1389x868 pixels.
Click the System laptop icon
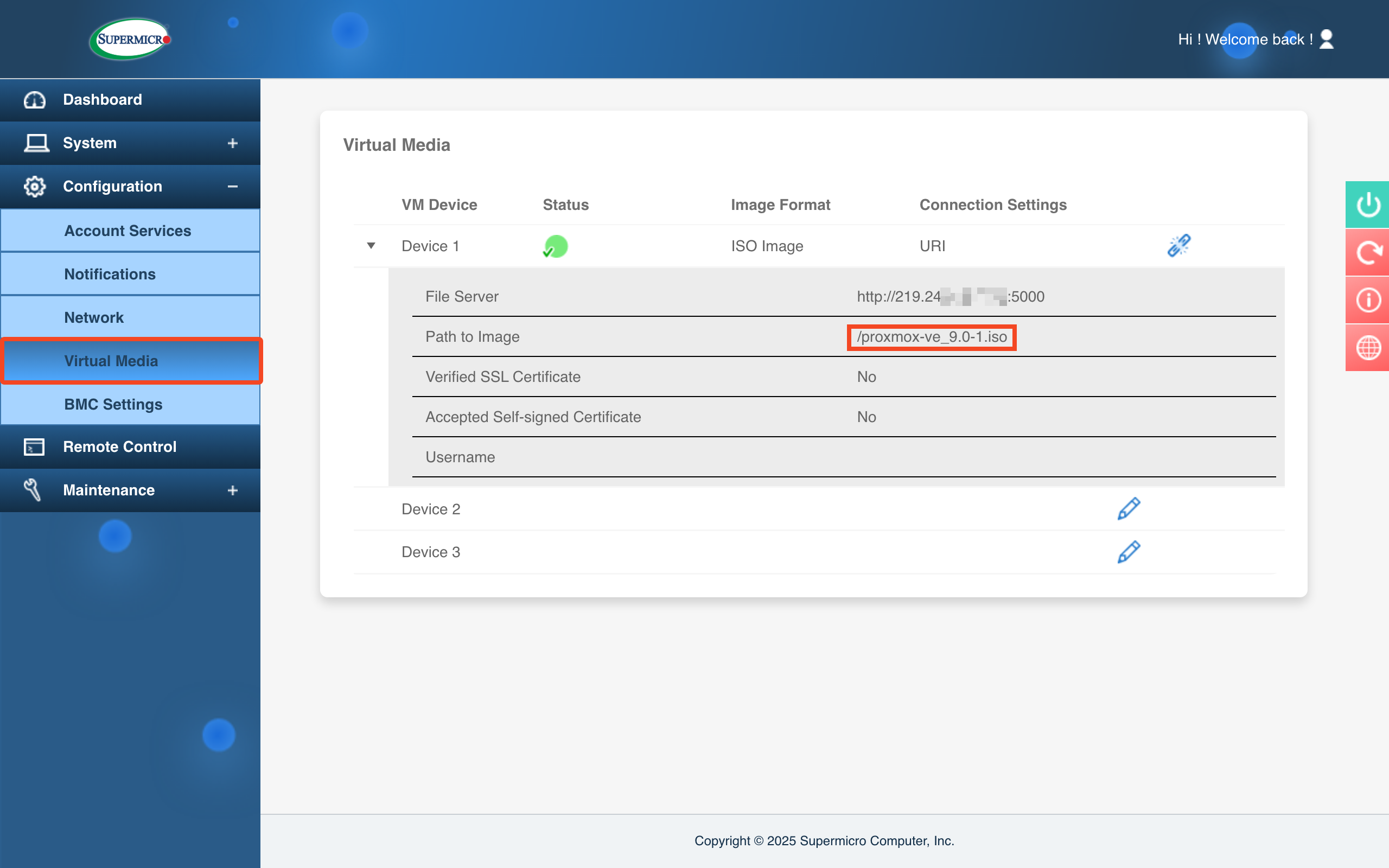[36, 143]
